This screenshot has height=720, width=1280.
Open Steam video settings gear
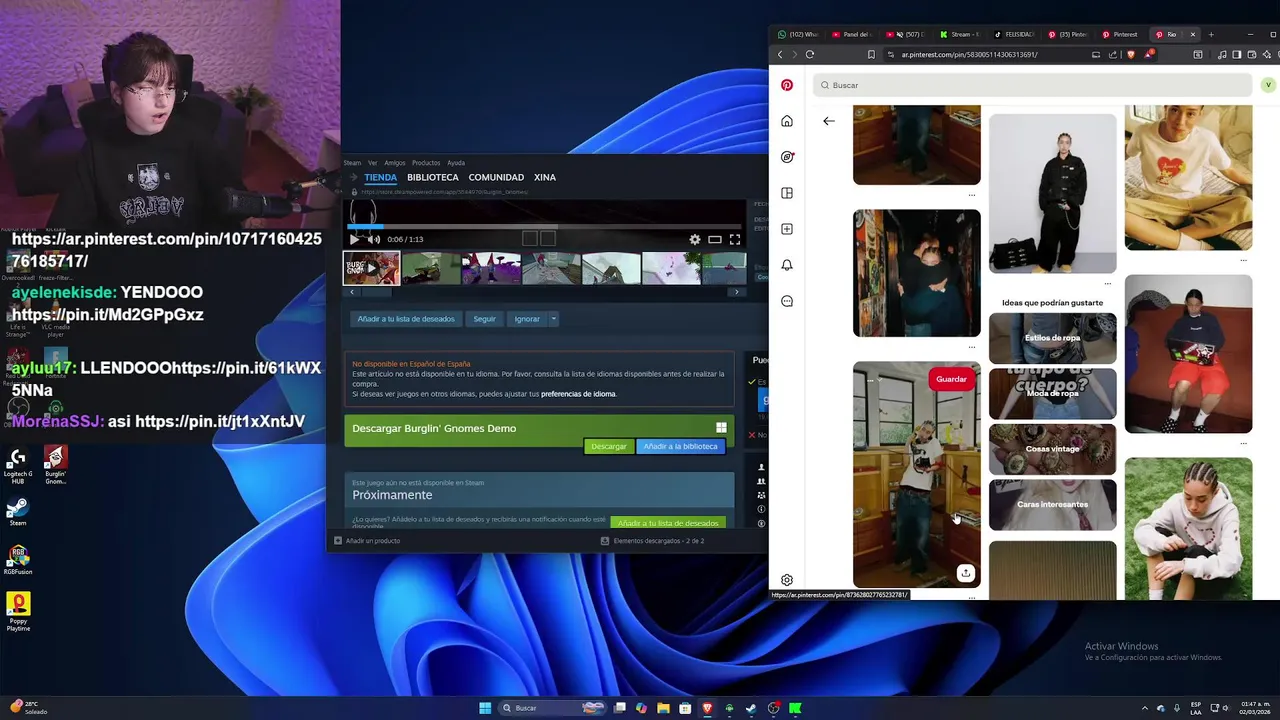click(695, 239)
